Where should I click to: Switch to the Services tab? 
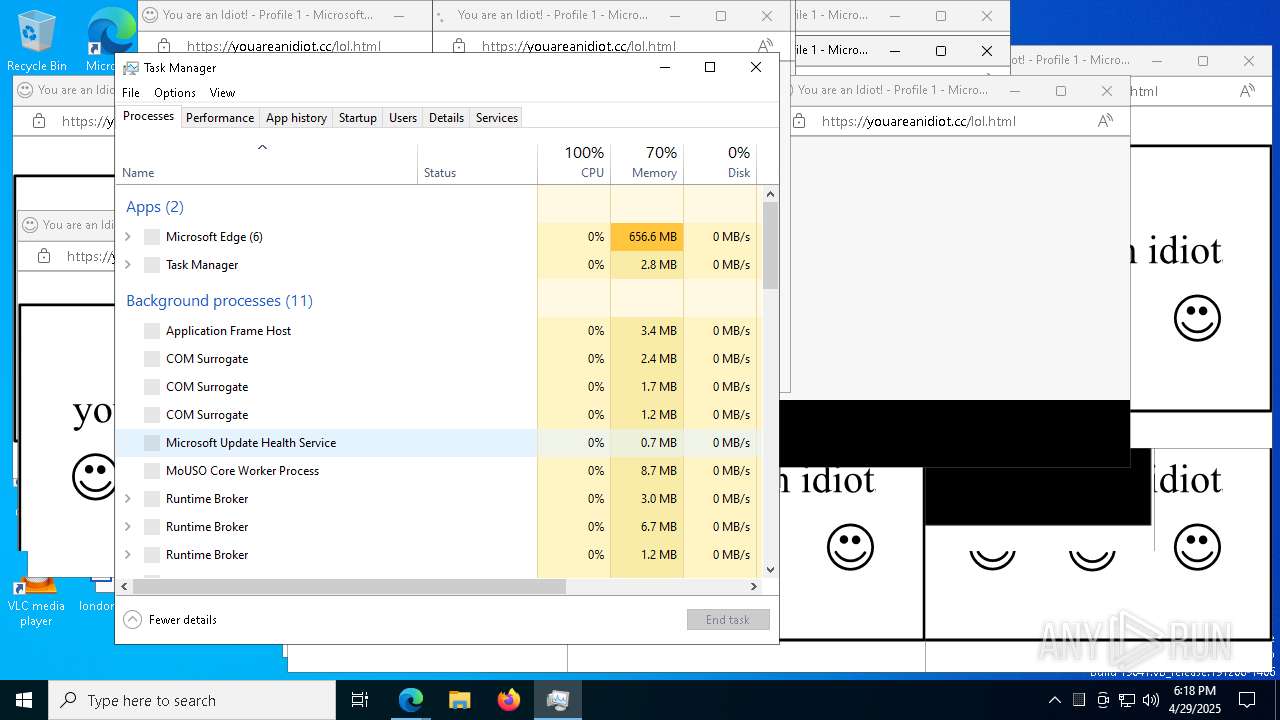[x=497, y=118]
